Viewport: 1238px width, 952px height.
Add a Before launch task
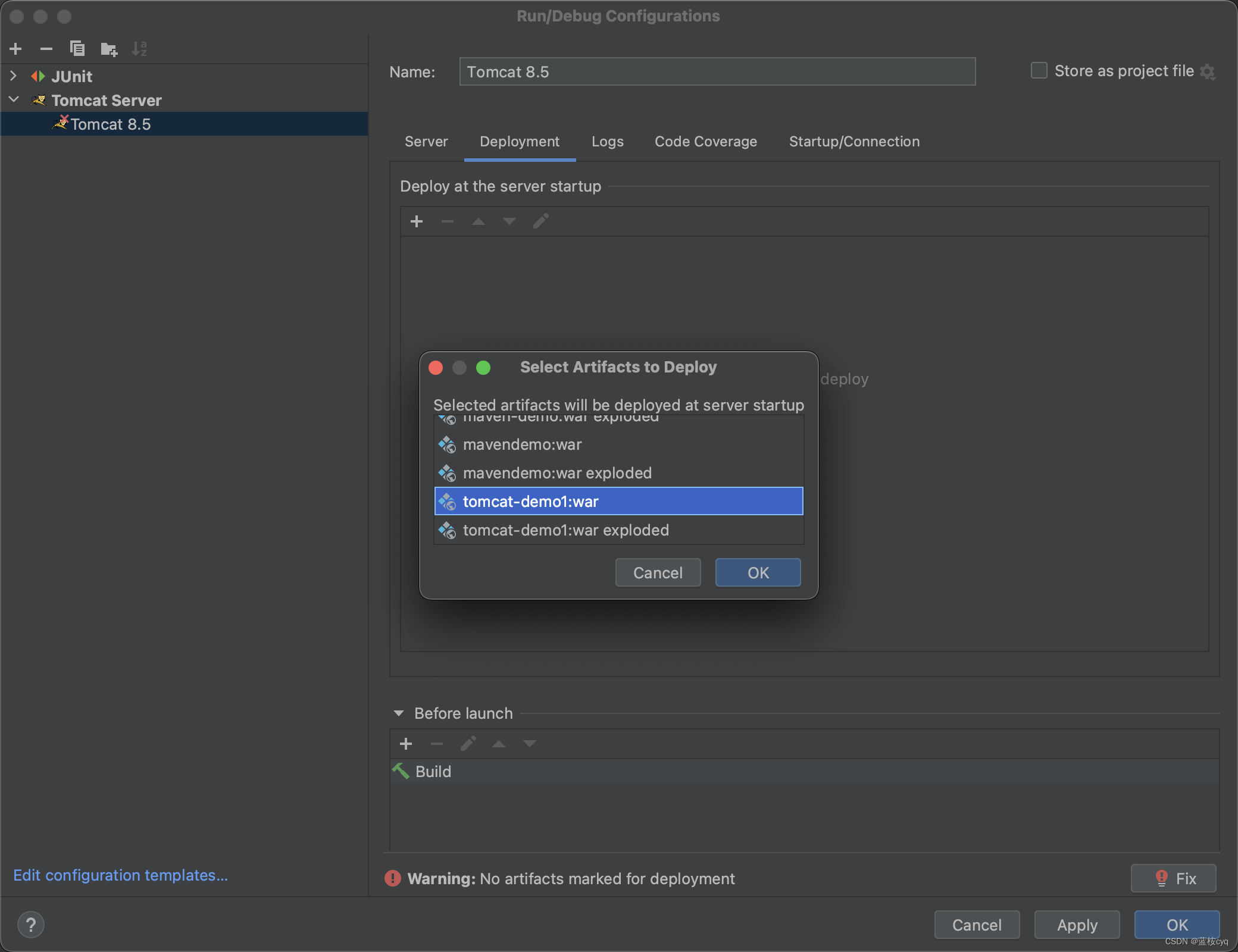(406, 744)
